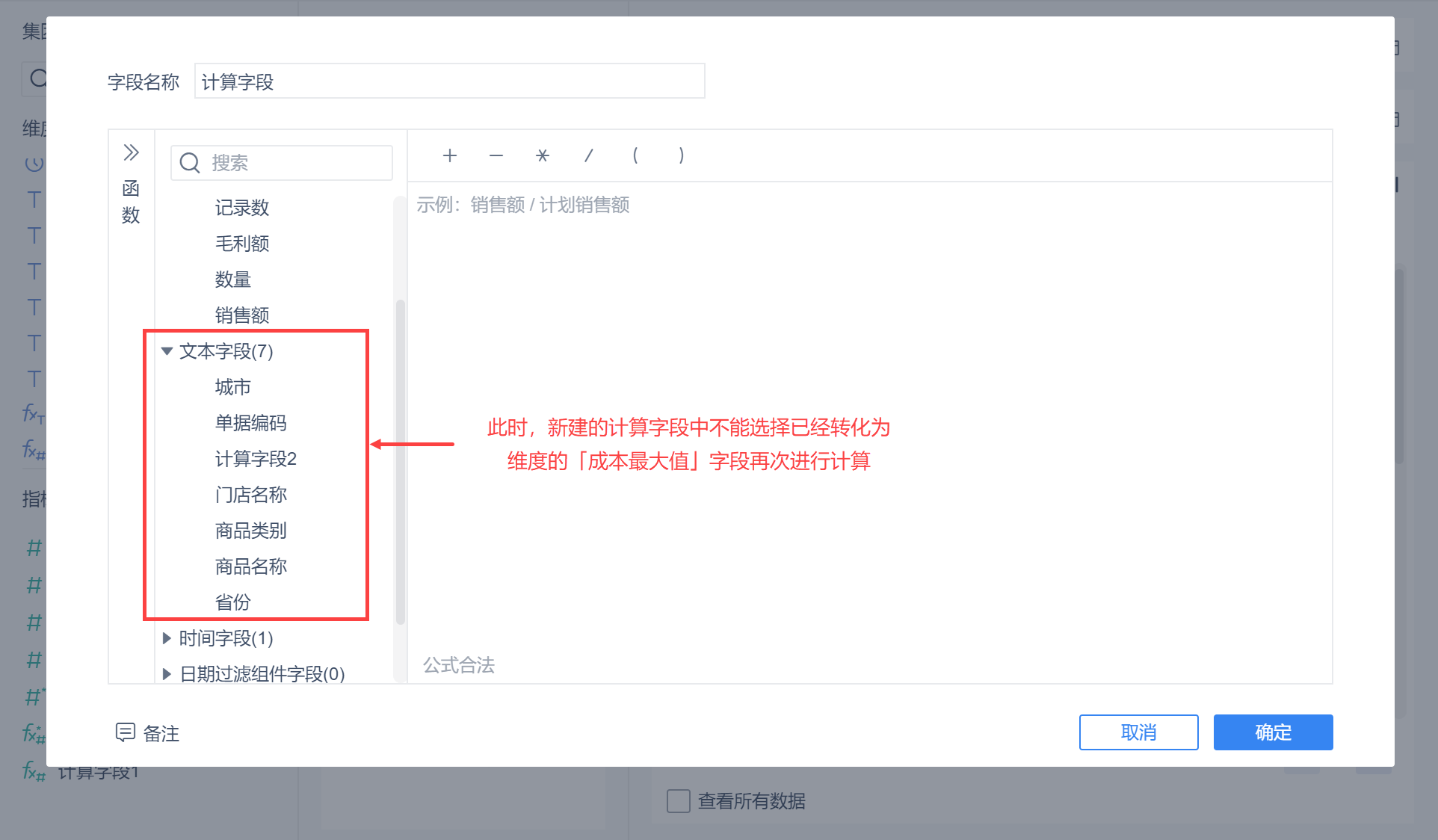Insert a left parenthesis

(x=635, y=155)
